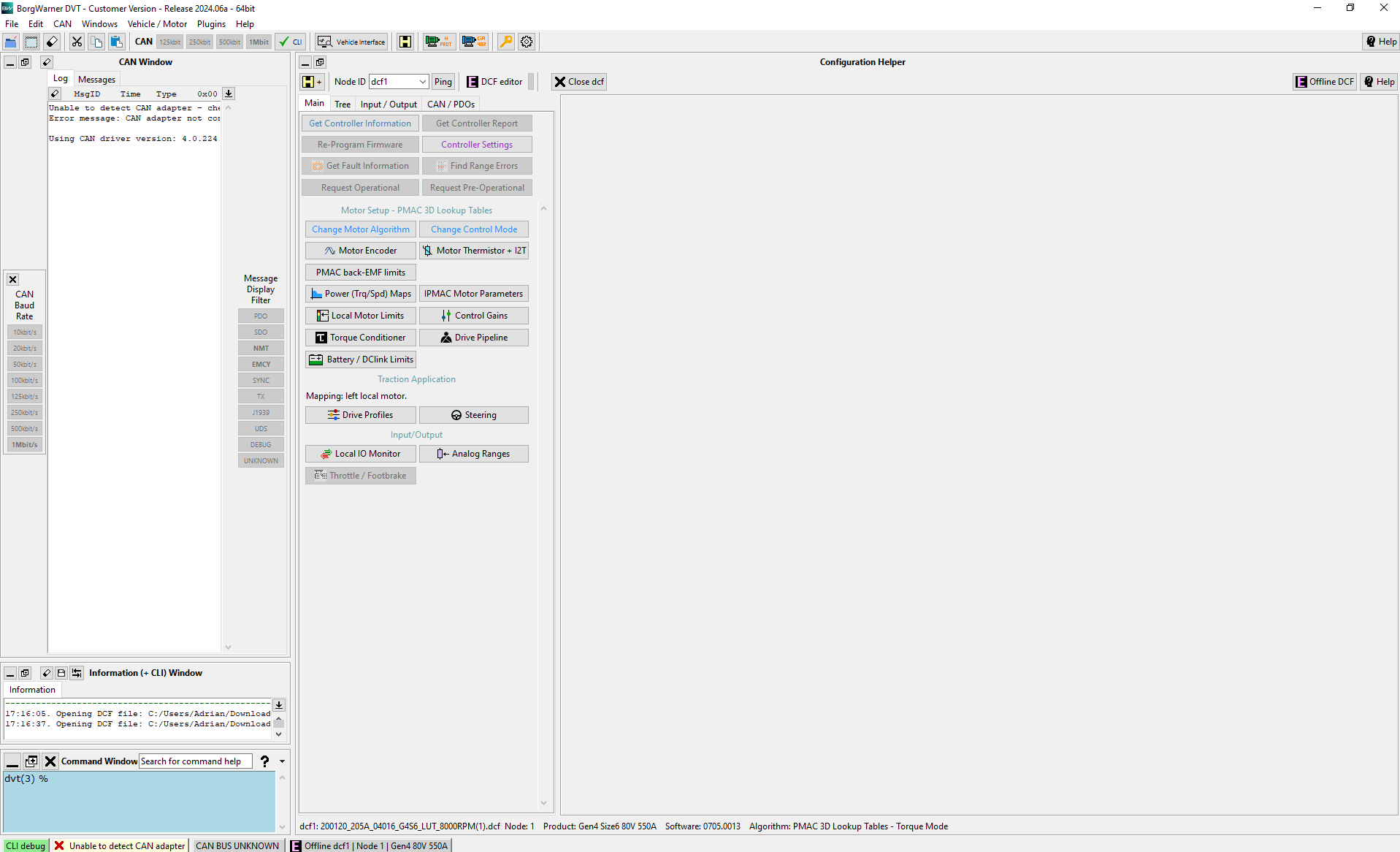Toggle the EMCY message display filter
This screenshot has height=852, width=1400.
tap(261, 365)
